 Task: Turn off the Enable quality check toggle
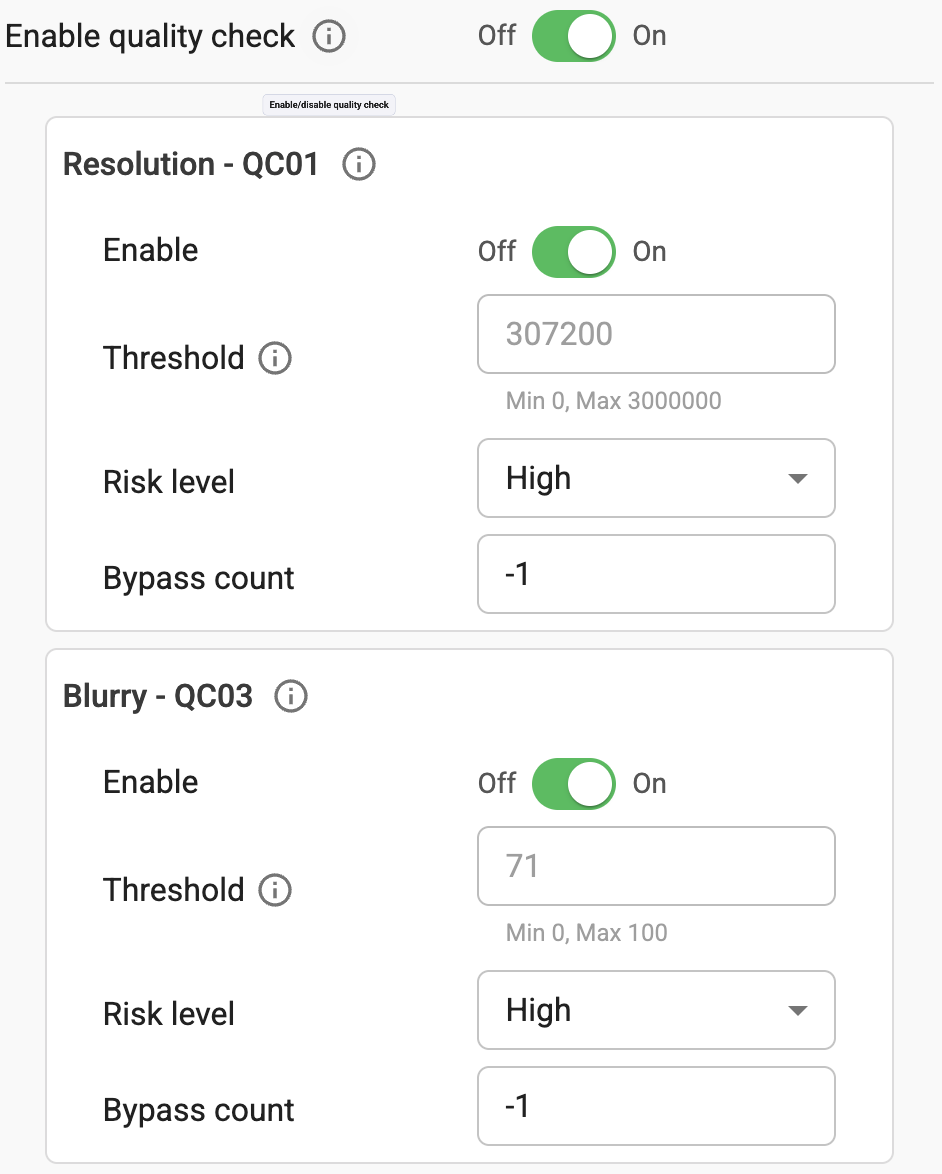pyautogui.click(x=573, y=36)
